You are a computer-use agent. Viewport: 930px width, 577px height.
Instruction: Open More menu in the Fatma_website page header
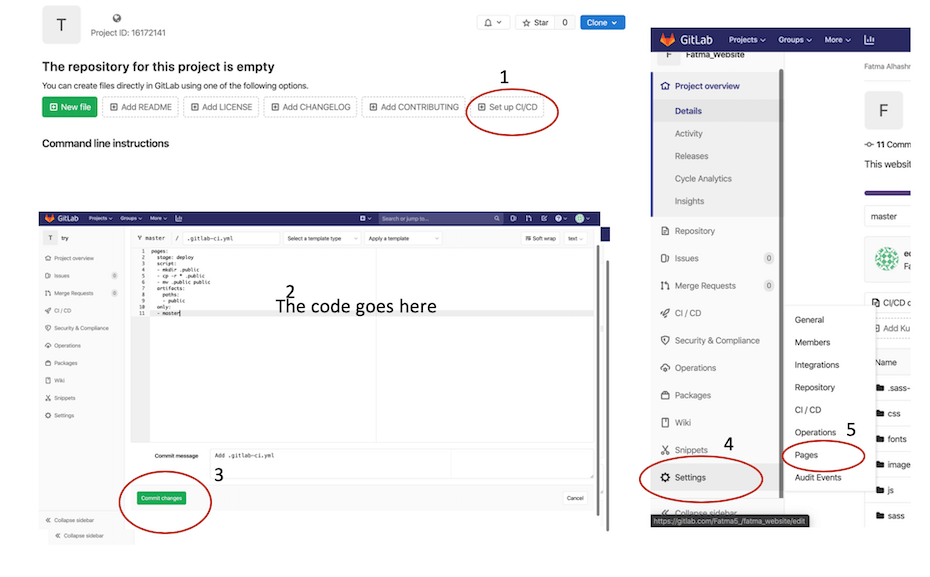(837, 40)
